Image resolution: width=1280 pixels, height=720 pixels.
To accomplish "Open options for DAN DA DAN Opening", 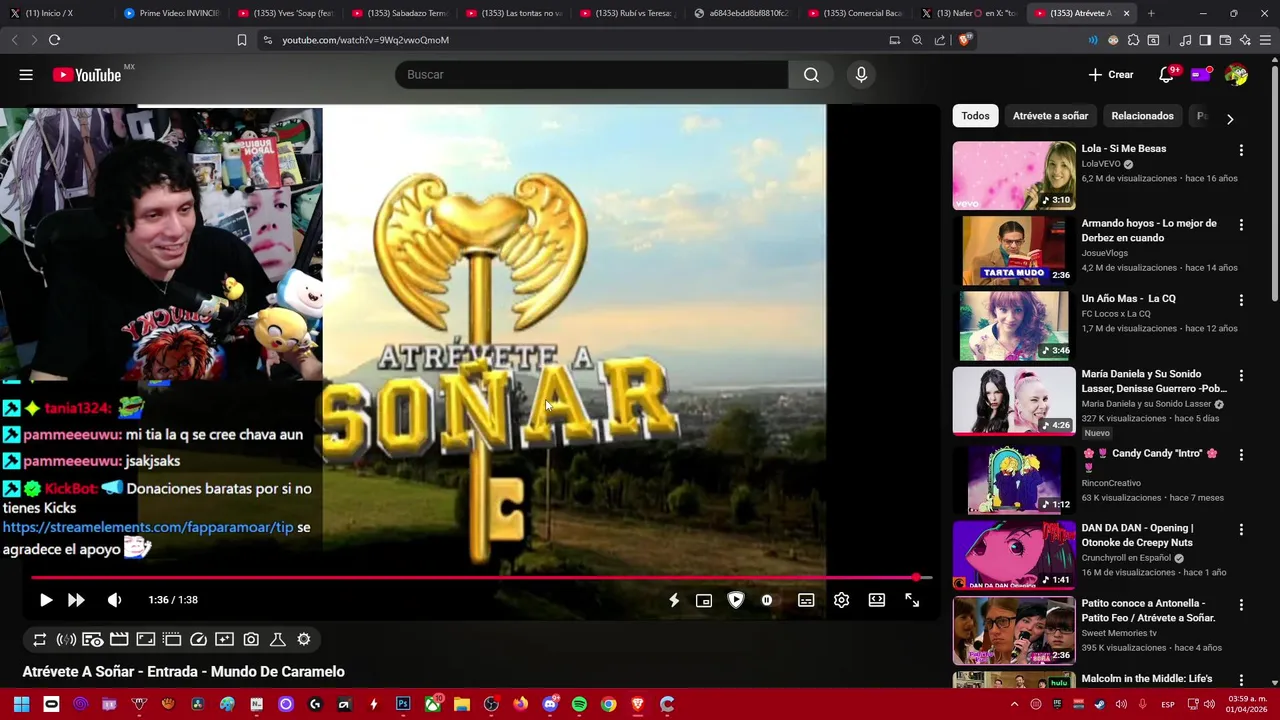I will pyautogui.click(x=1241, y=529).
